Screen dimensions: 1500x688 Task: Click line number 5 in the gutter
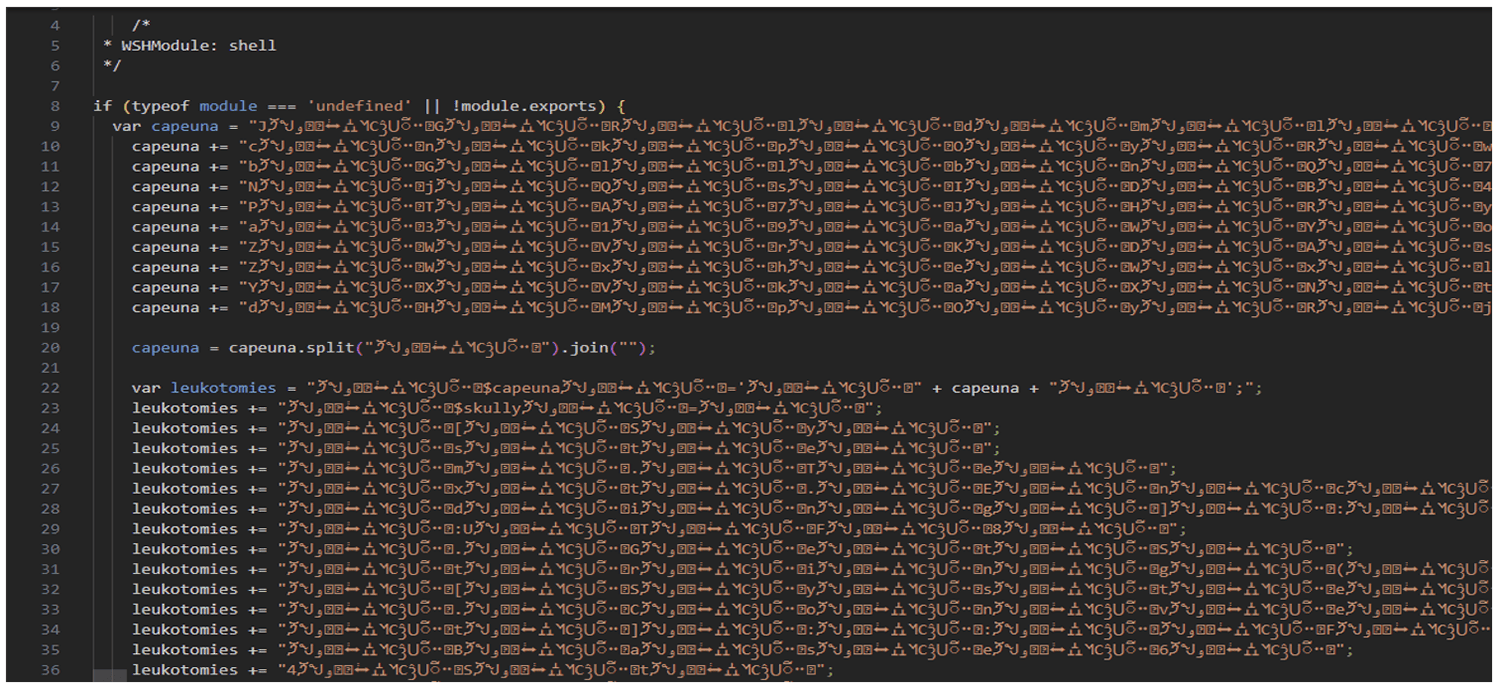(x=54, y=46)
